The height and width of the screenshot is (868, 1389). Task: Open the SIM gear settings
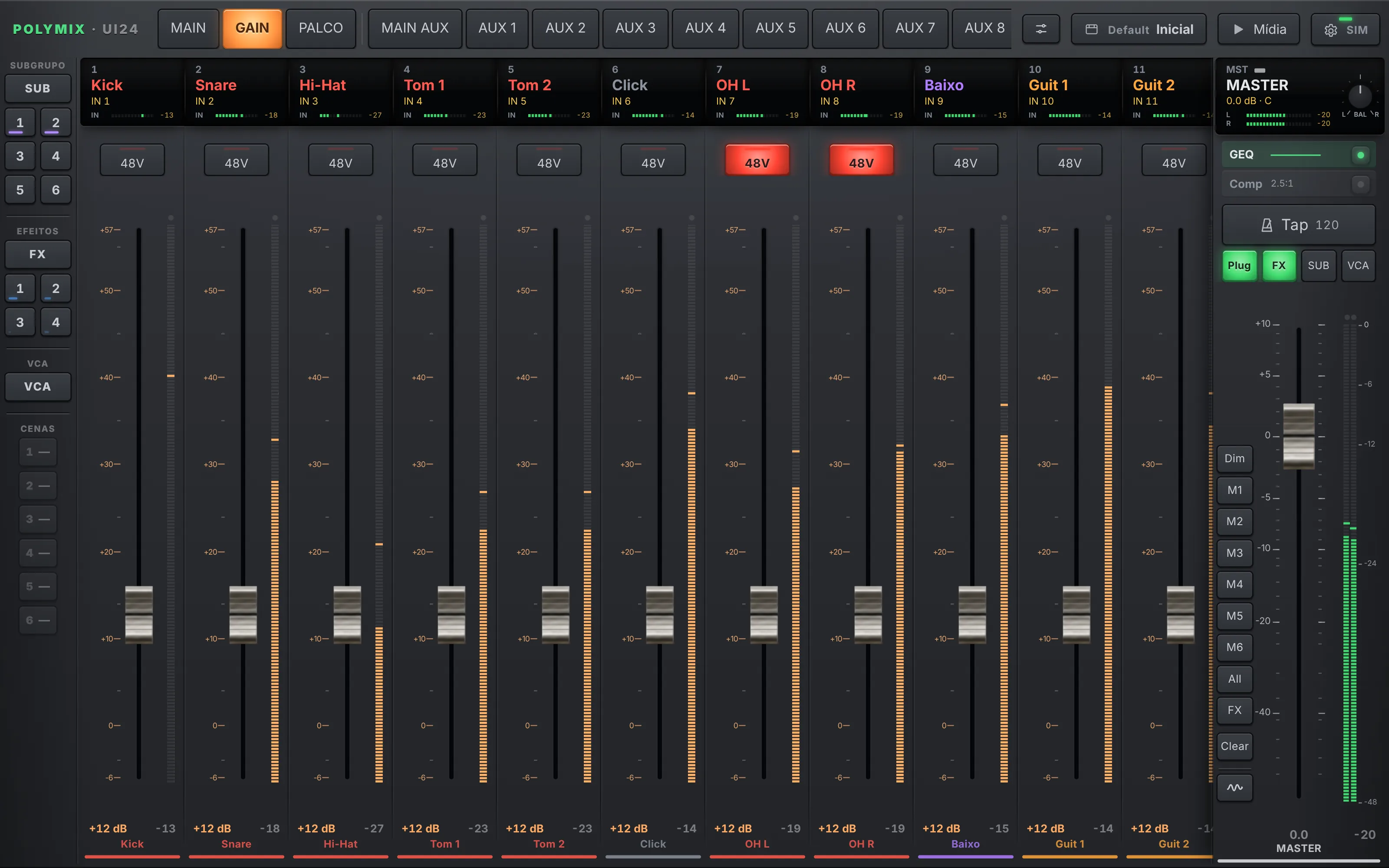[1346, 29]
